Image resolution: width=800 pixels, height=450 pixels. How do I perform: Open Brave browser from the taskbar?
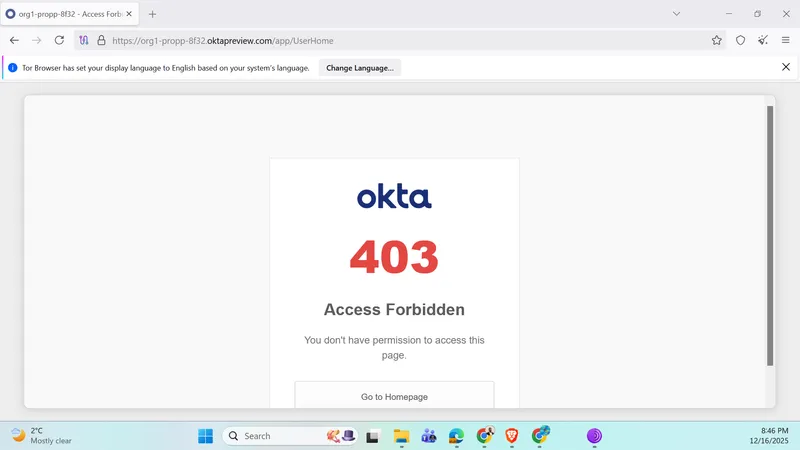[512, 436]
